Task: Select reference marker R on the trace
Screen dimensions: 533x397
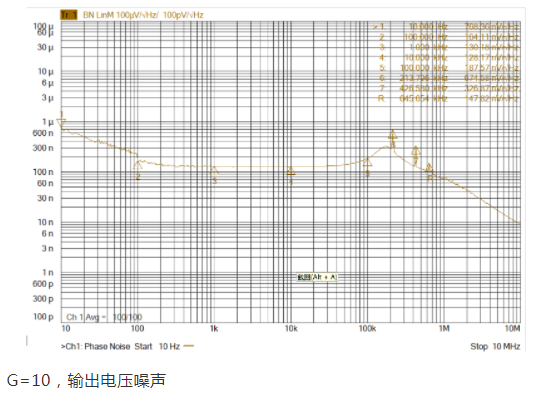Action: [x=429, y=168]
